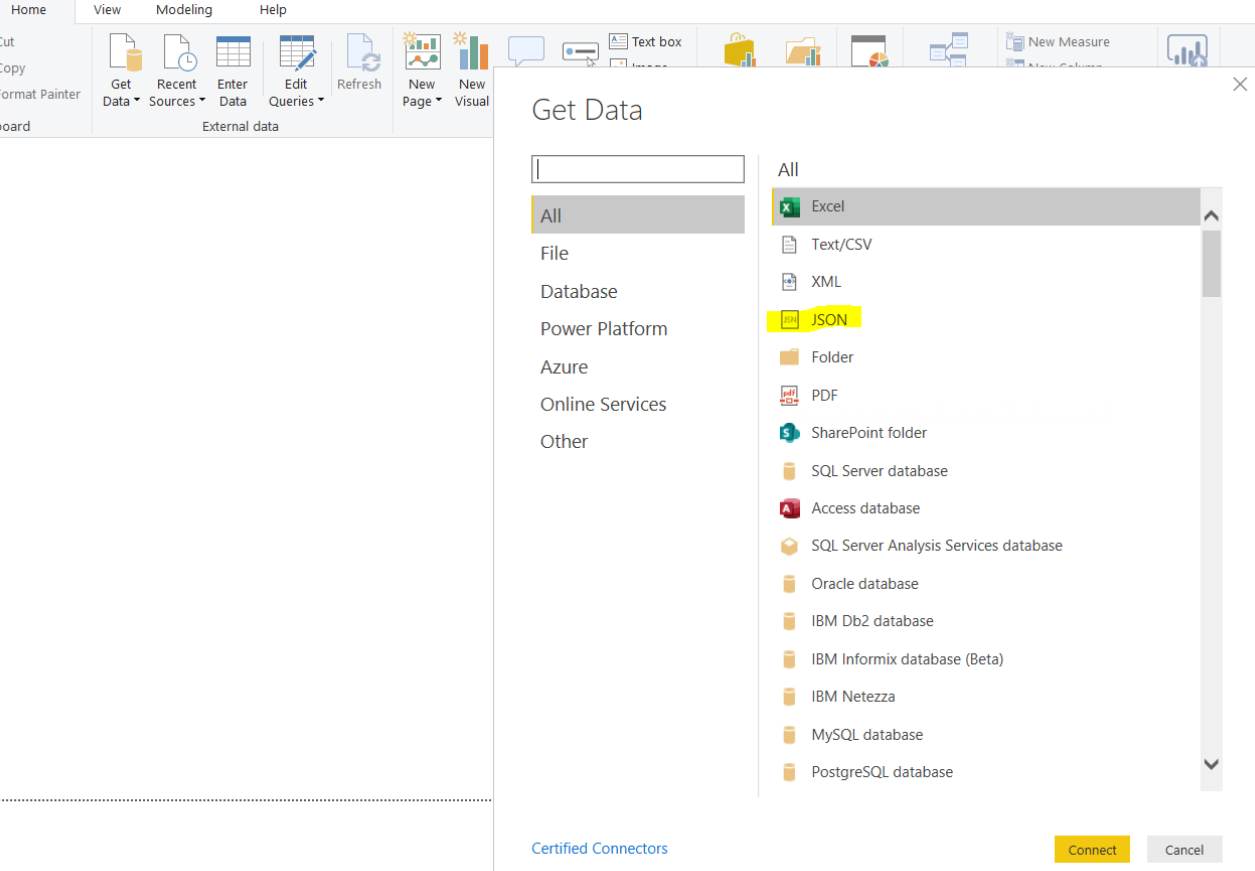Open the View ribbon tab
This screenshot has height=871, width=1255.
(x=107, y=10)
